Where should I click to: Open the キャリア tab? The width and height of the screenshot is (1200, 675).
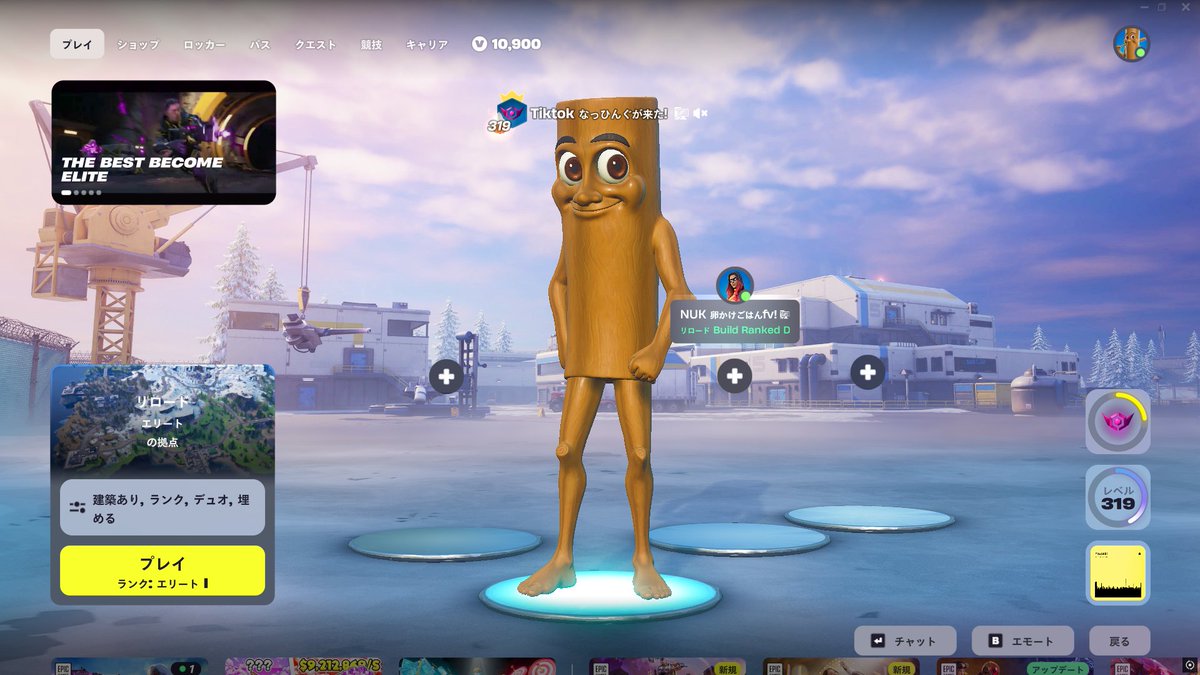(x=427, y=45)
